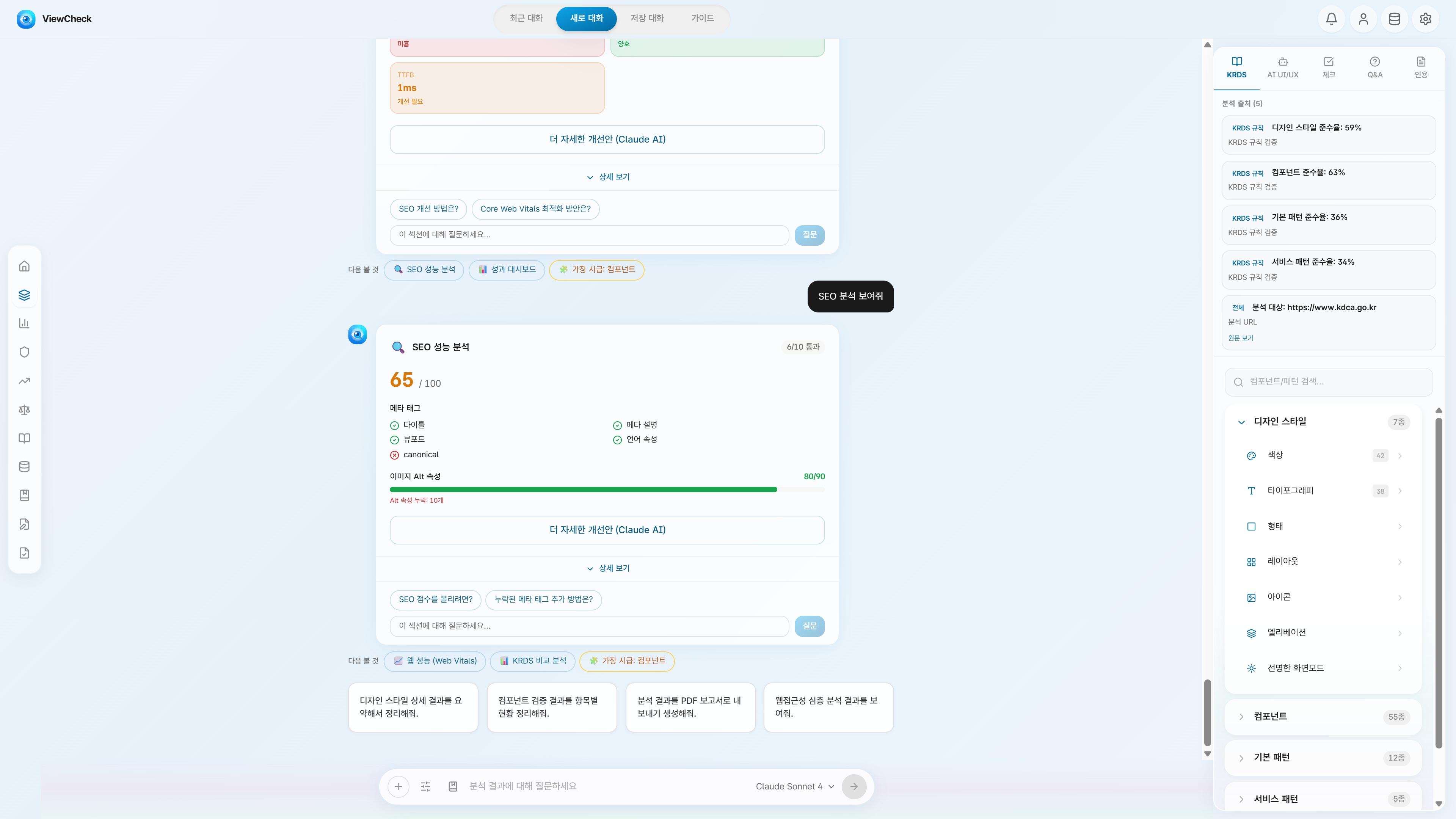Expand the 컴포넌트 section
The height and width of the screenshot is (819, 1456).
(x=1323, y=717)
